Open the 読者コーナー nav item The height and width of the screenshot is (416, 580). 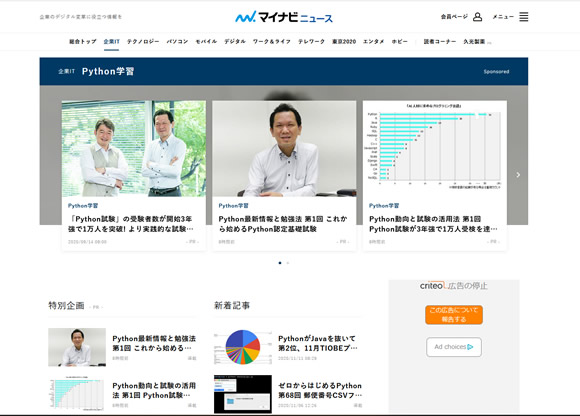440,41
